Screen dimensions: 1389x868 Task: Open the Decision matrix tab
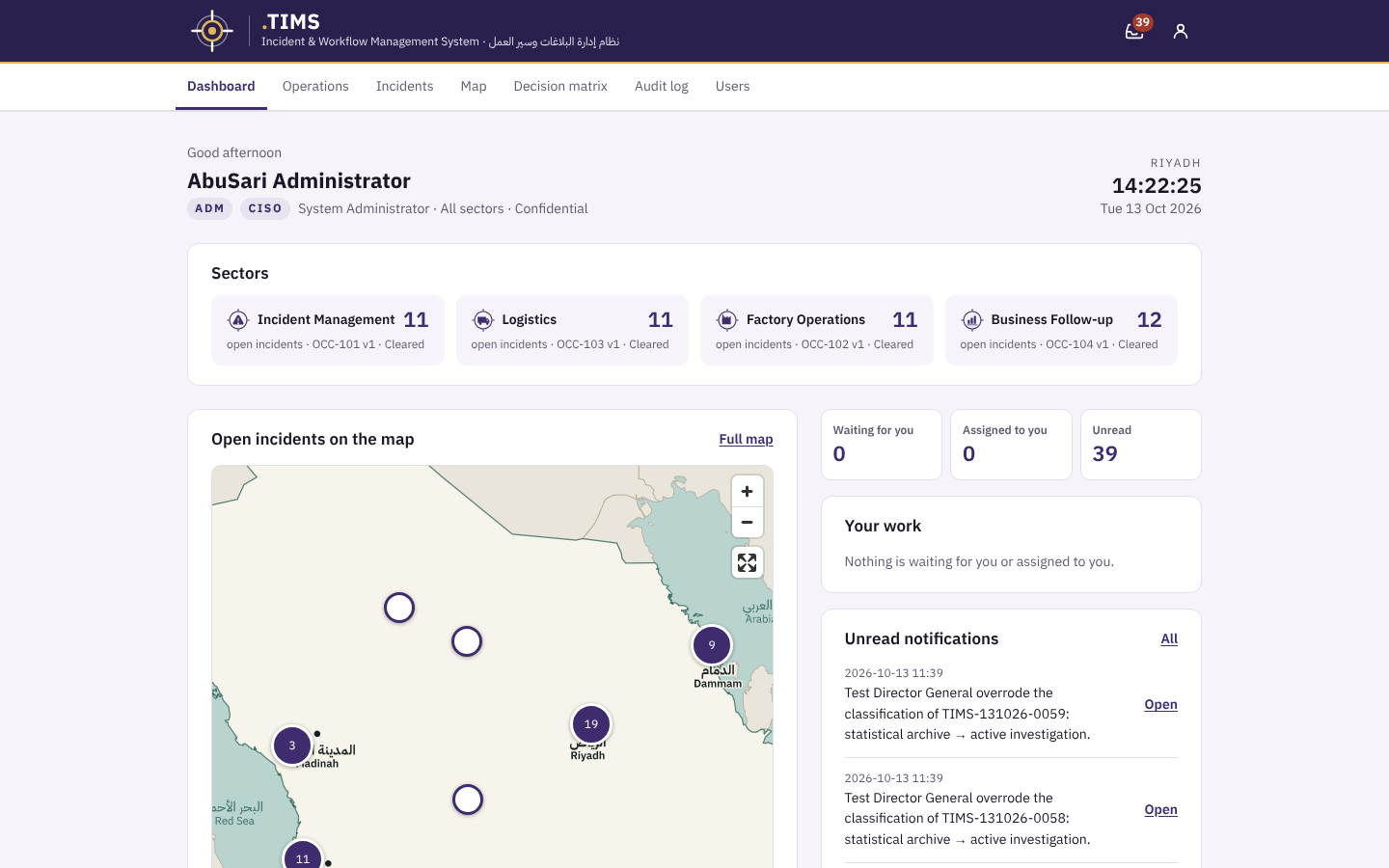coord(560,87)
